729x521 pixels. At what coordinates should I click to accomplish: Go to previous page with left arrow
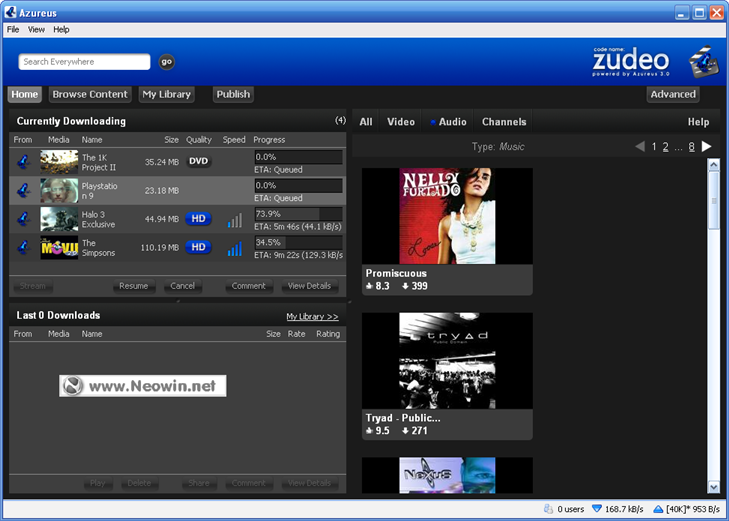point(640,147)
